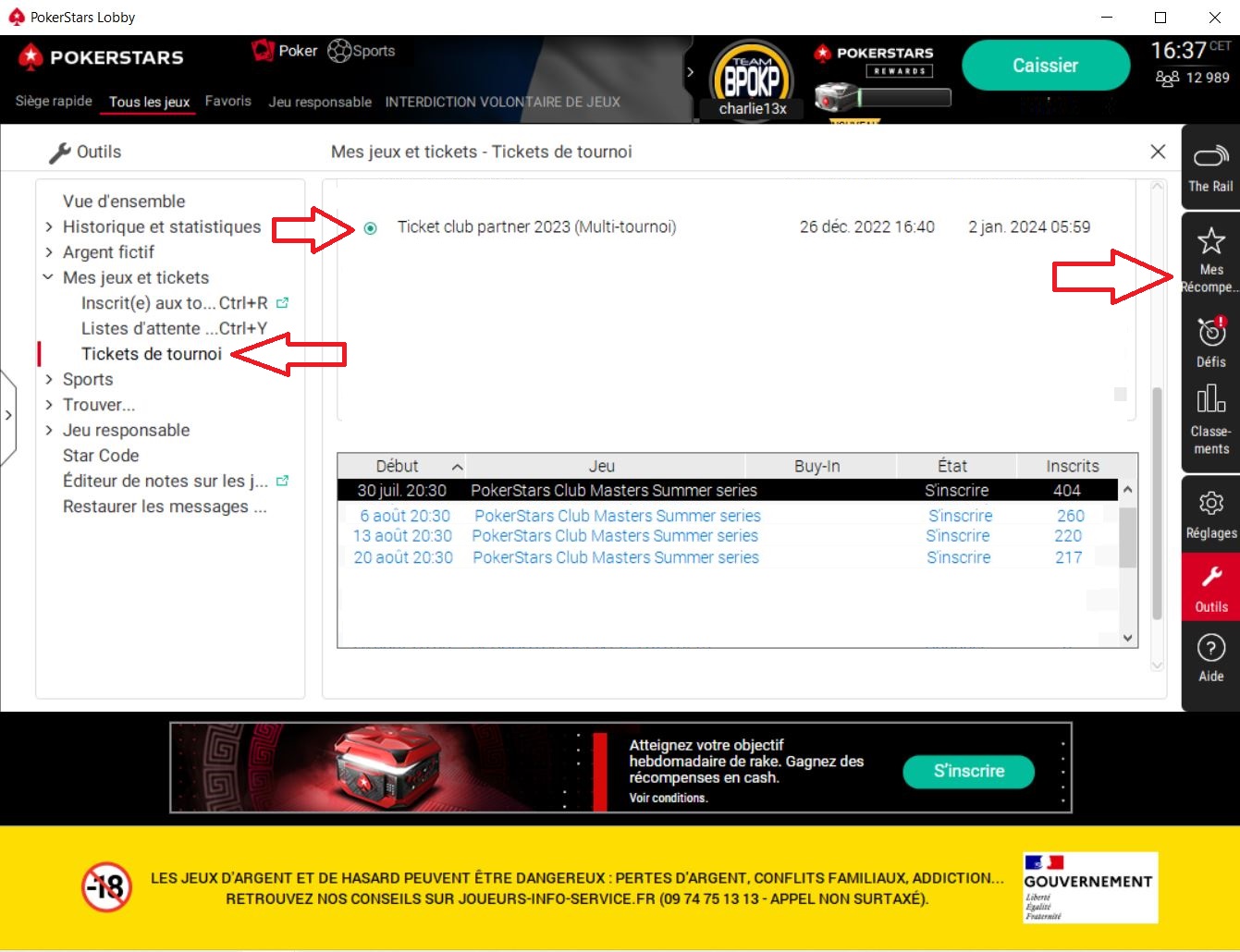Open Tous les jeux tab

(x=149, y=102)
